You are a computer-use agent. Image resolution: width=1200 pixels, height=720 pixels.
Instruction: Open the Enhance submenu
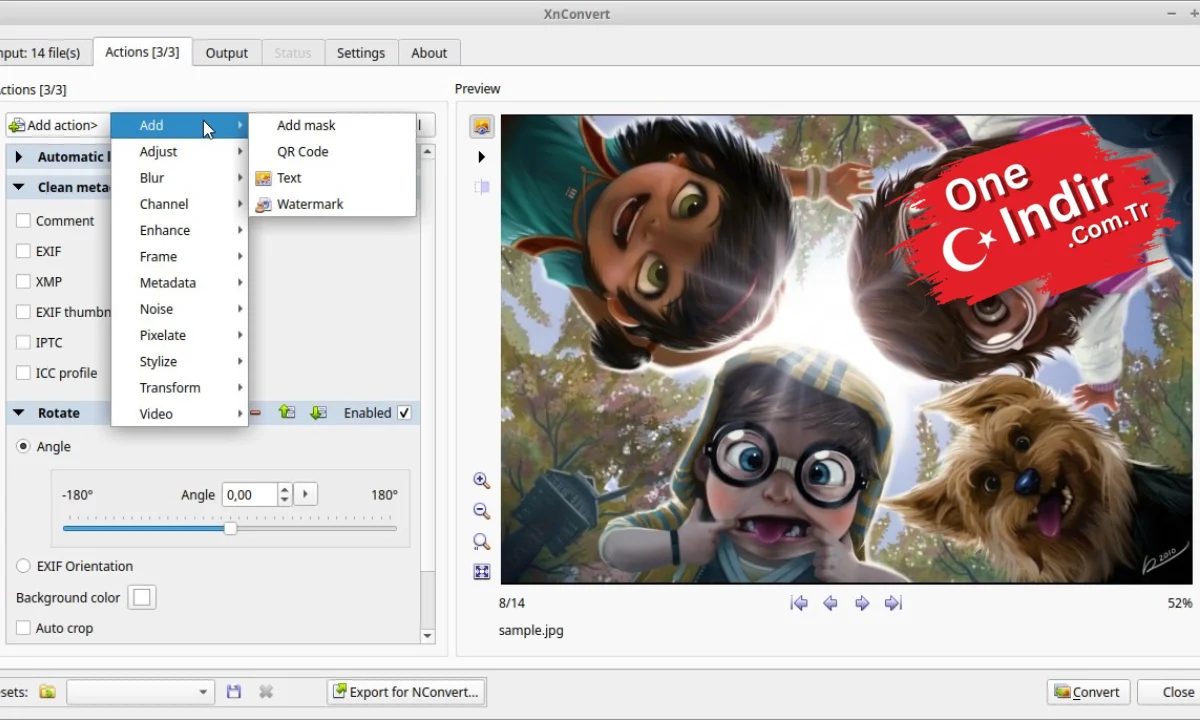point(180,230)
